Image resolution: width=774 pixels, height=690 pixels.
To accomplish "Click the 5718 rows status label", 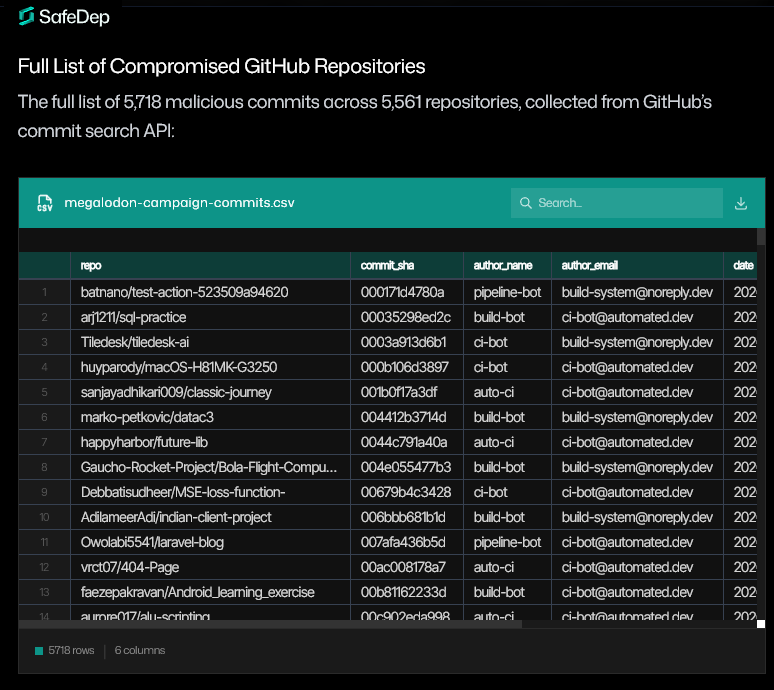I will click(x=71, y=651).
